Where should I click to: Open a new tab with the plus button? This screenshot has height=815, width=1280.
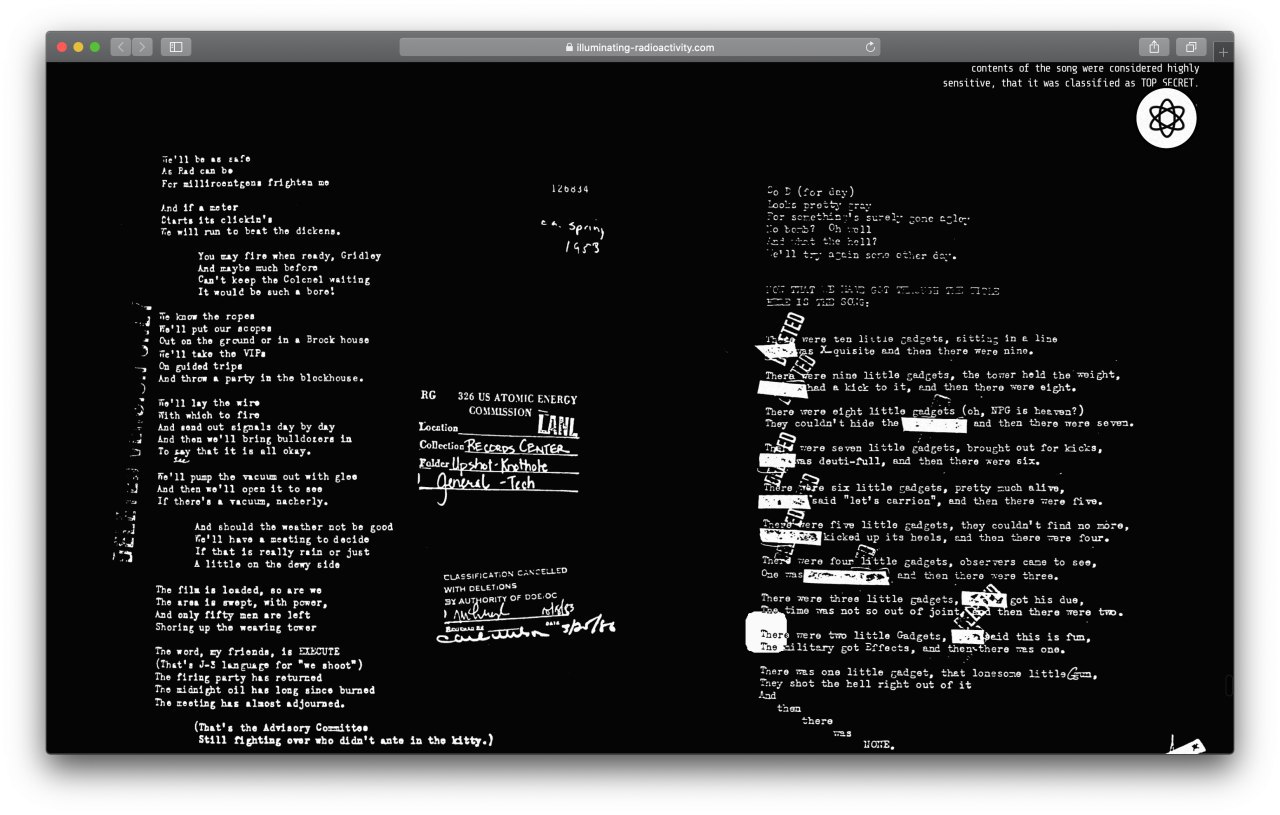coord(1223,52)
